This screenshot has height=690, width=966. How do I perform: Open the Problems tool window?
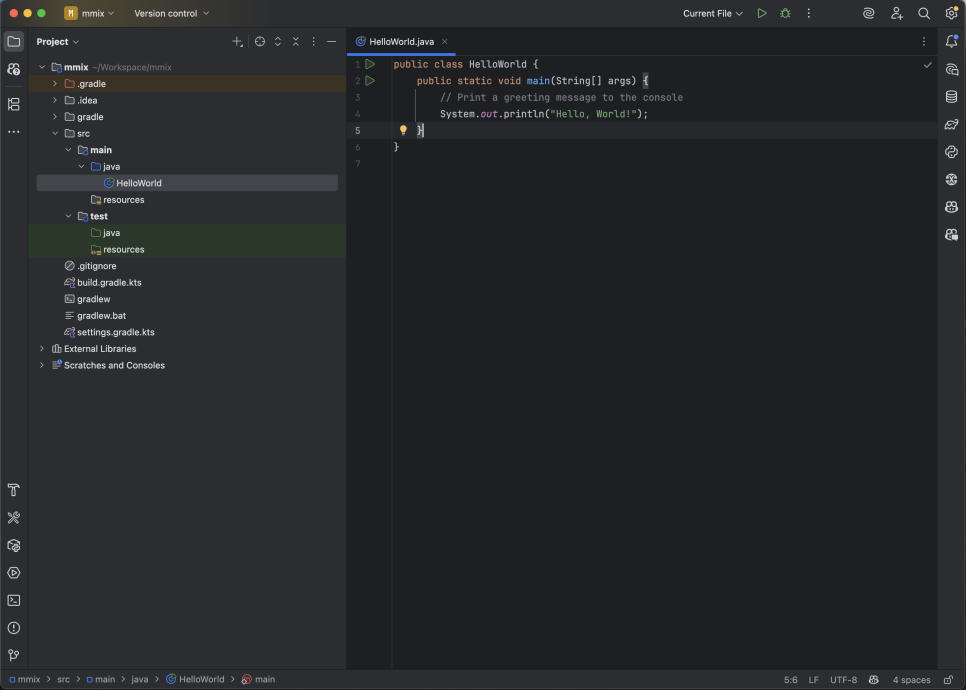coord(14,628)
